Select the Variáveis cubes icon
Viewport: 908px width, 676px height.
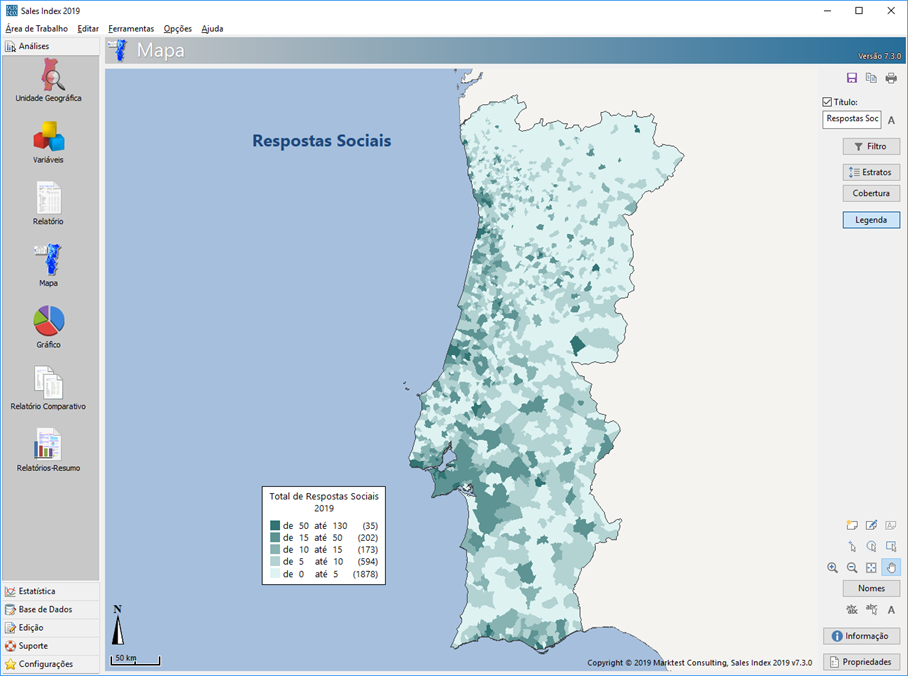click(49, 142)
